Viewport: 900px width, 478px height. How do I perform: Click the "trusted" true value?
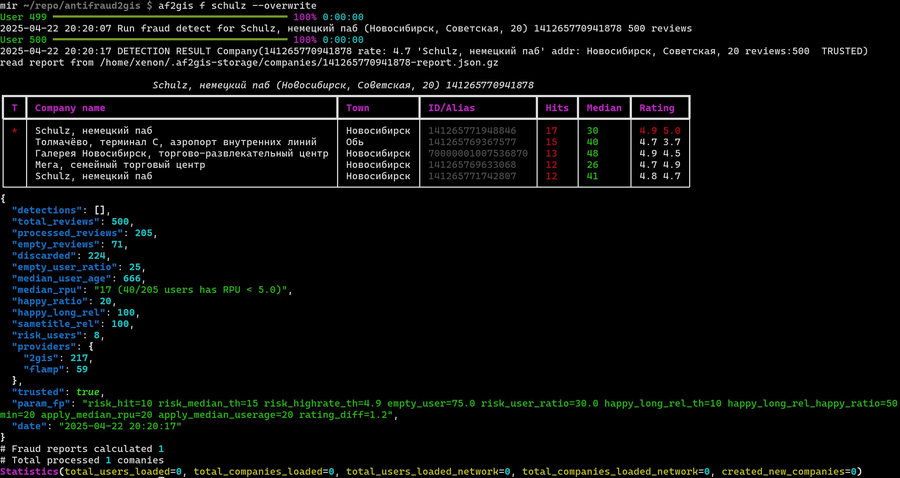(89, 391)
